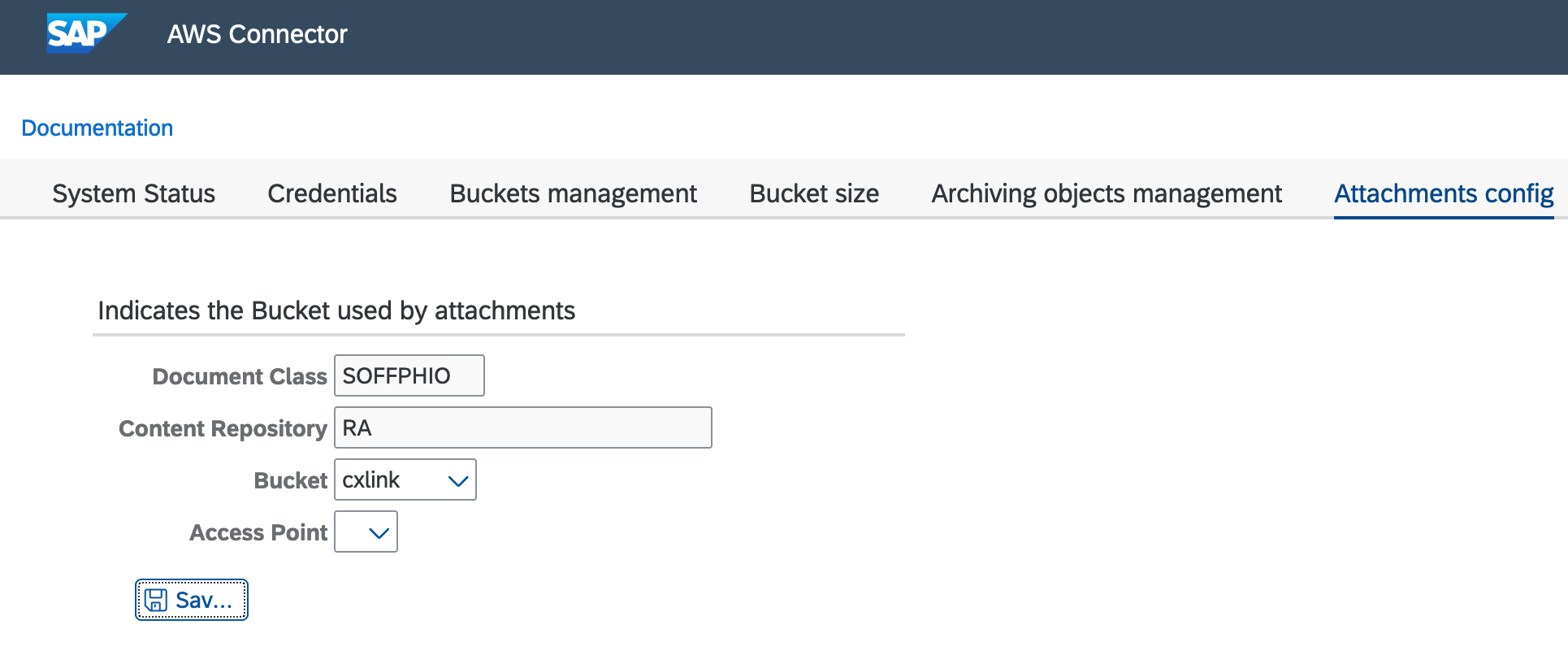Open the Archiving objects management tab

1106,193
